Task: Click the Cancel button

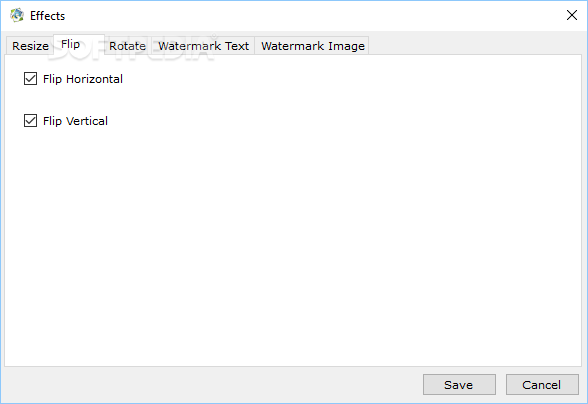Action: coord(542,384)
